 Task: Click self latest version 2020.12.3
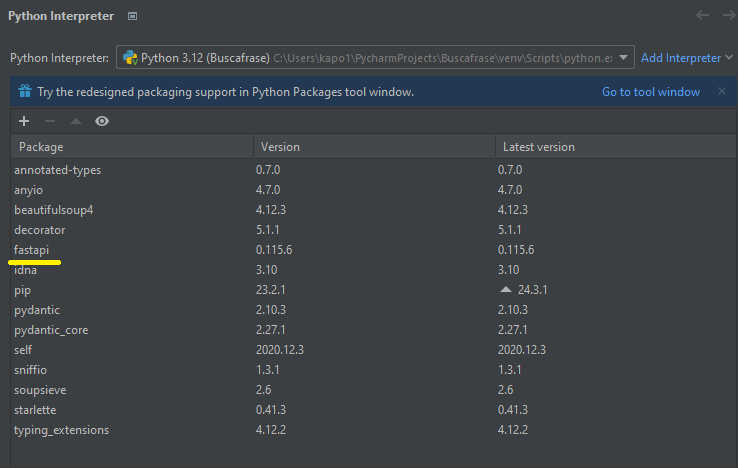click(522, 350)
